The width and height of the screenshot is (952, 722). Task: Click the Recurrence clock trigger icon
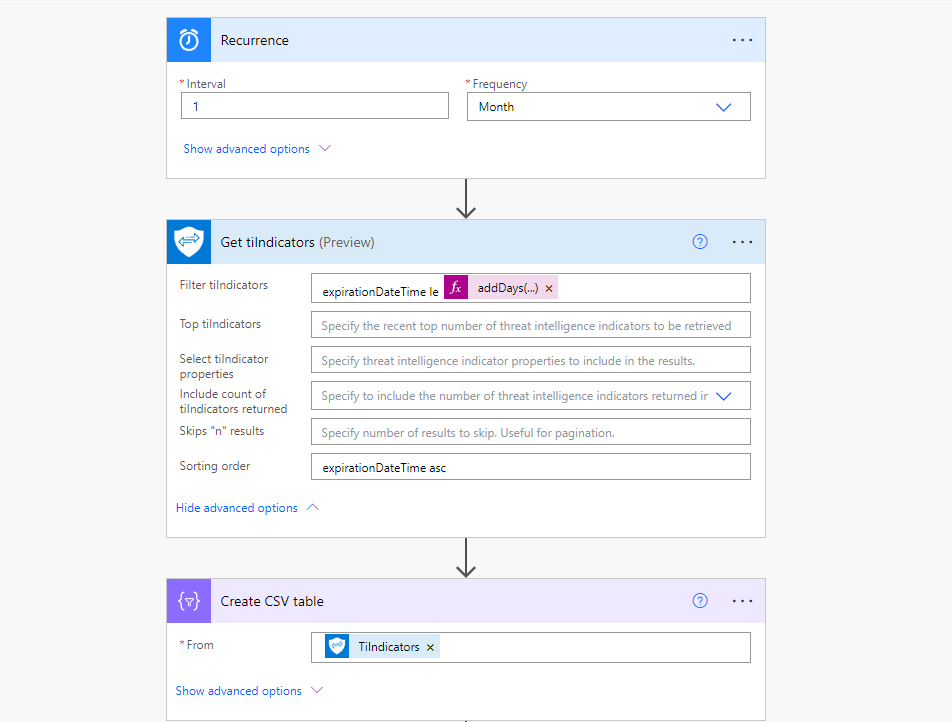pos(189,41)
